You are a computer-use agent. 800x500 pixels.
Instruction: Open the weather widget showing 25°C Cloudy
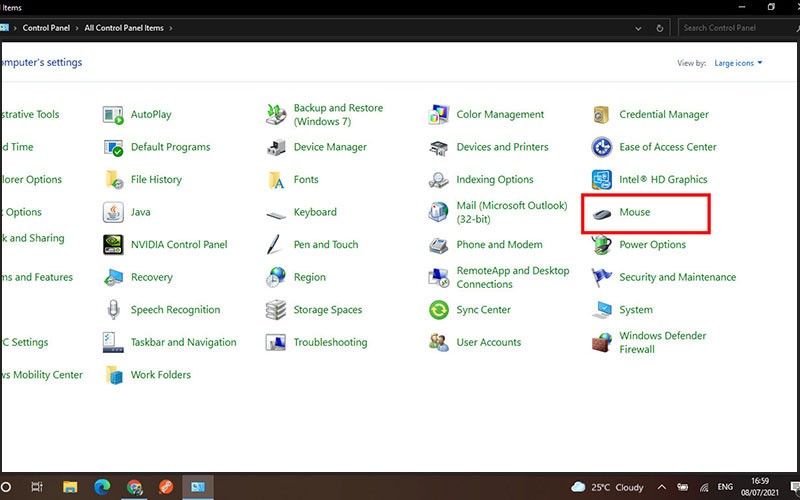pyautogui.click(x=607, y=487)
